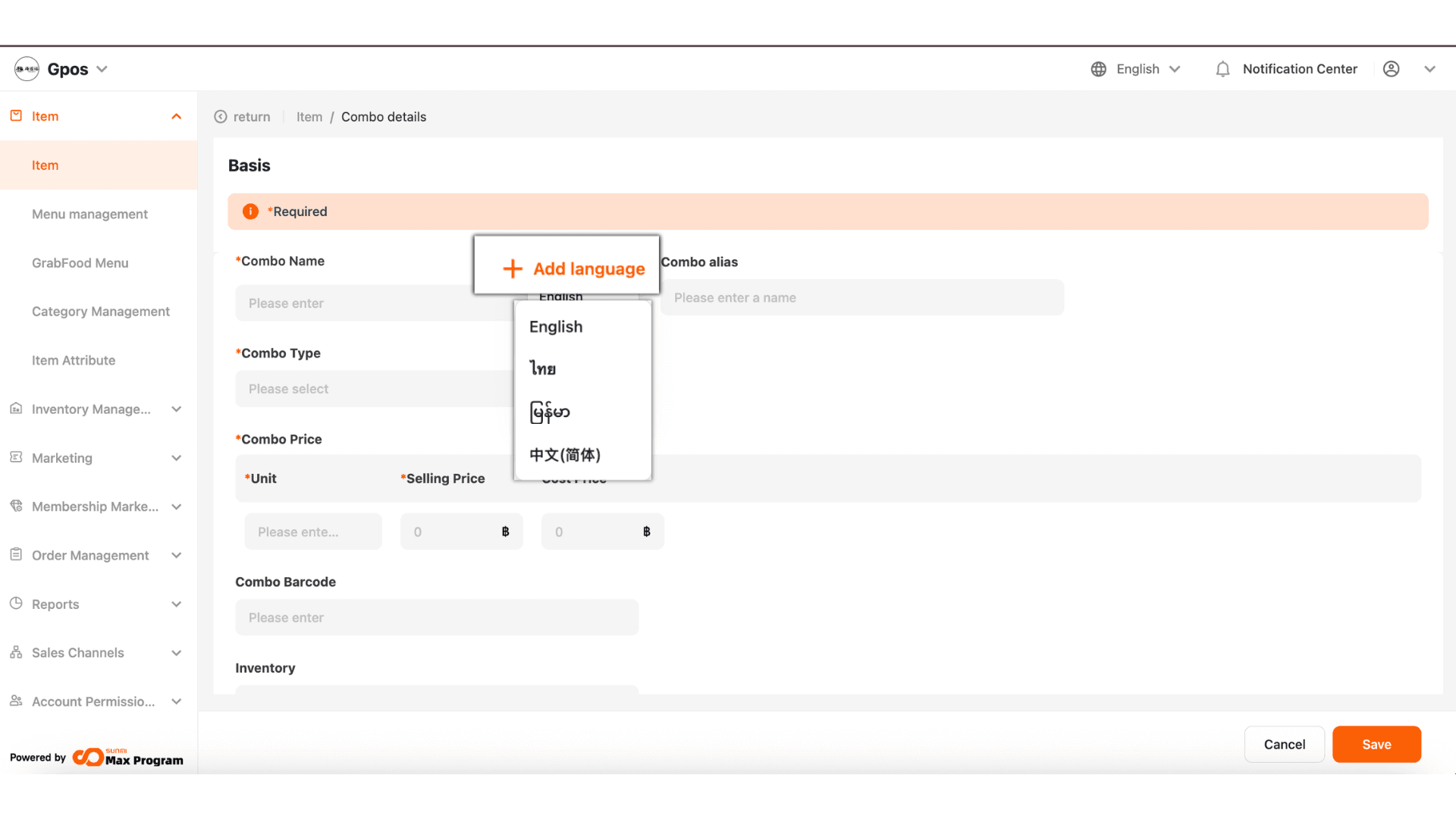Click the plus icon beside Add language
Viewport: 1456px width, 819px height.
point(513,268)
